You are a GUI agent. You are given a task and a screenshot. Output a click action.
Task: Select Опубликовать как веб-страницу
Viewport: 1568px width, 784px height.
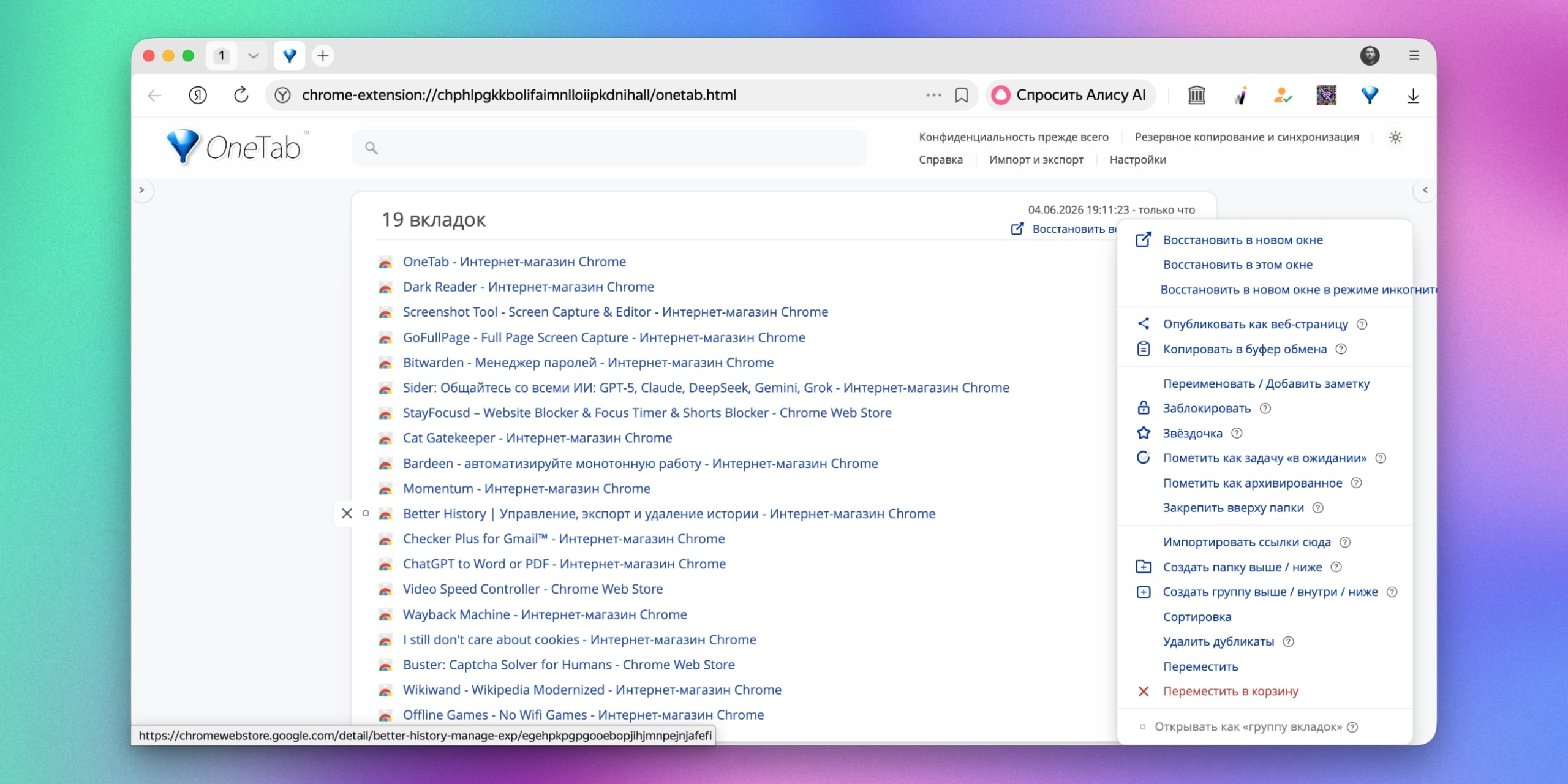click(1256, 324)
